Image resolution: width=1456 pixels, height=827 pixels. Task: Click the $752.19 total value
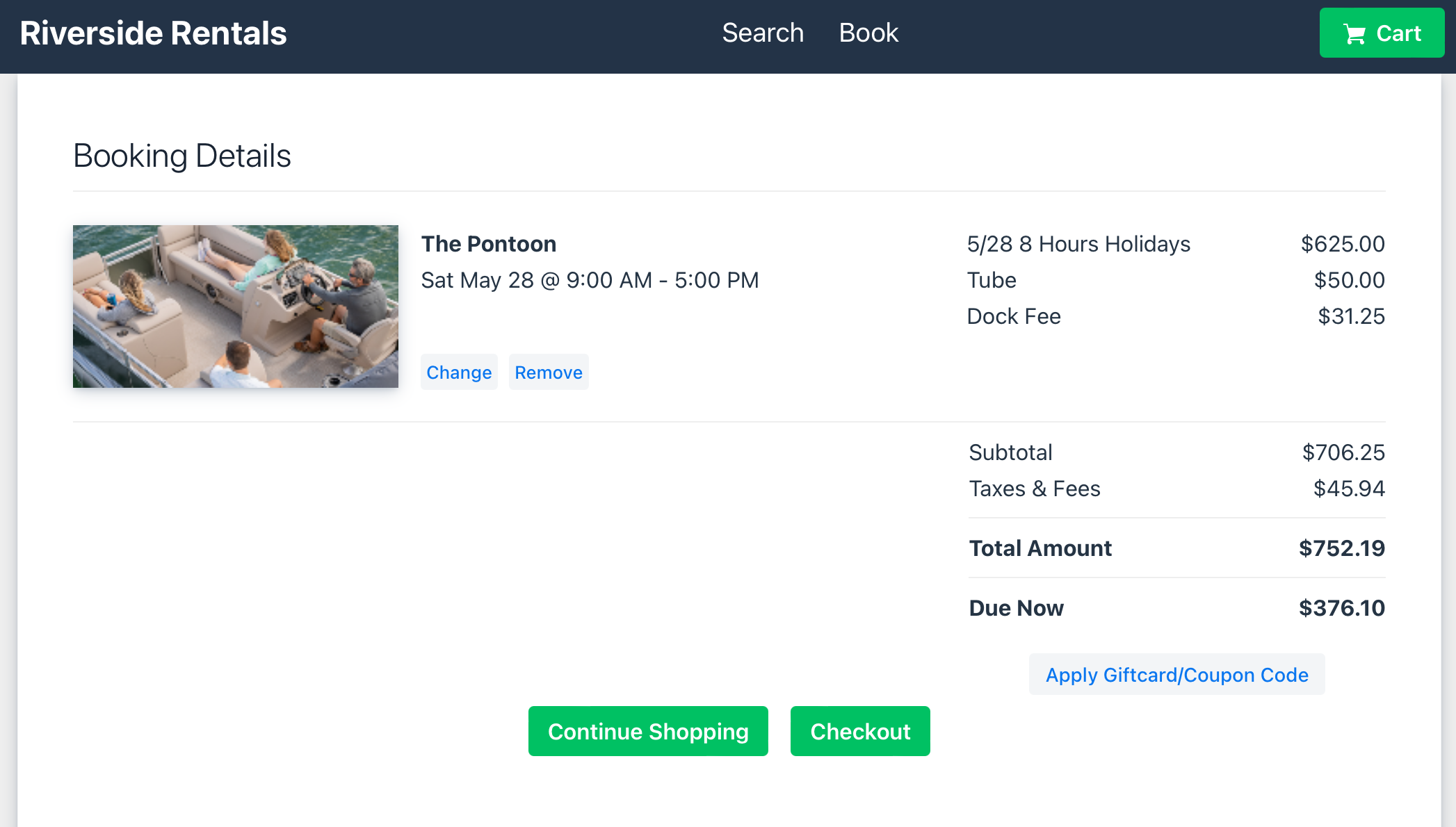(1342, 548)
